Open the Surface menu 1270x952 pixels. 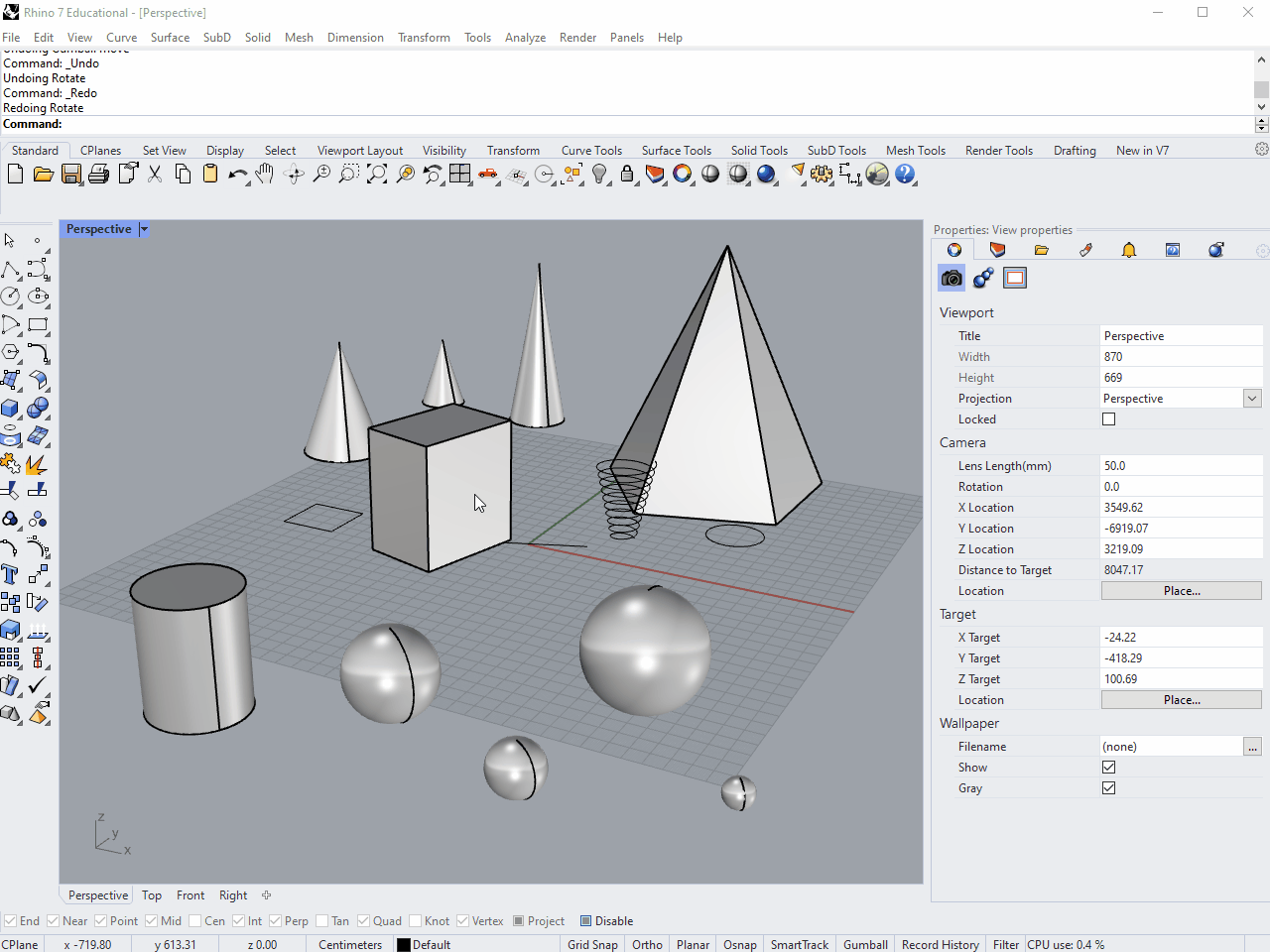tap(170, 38)
